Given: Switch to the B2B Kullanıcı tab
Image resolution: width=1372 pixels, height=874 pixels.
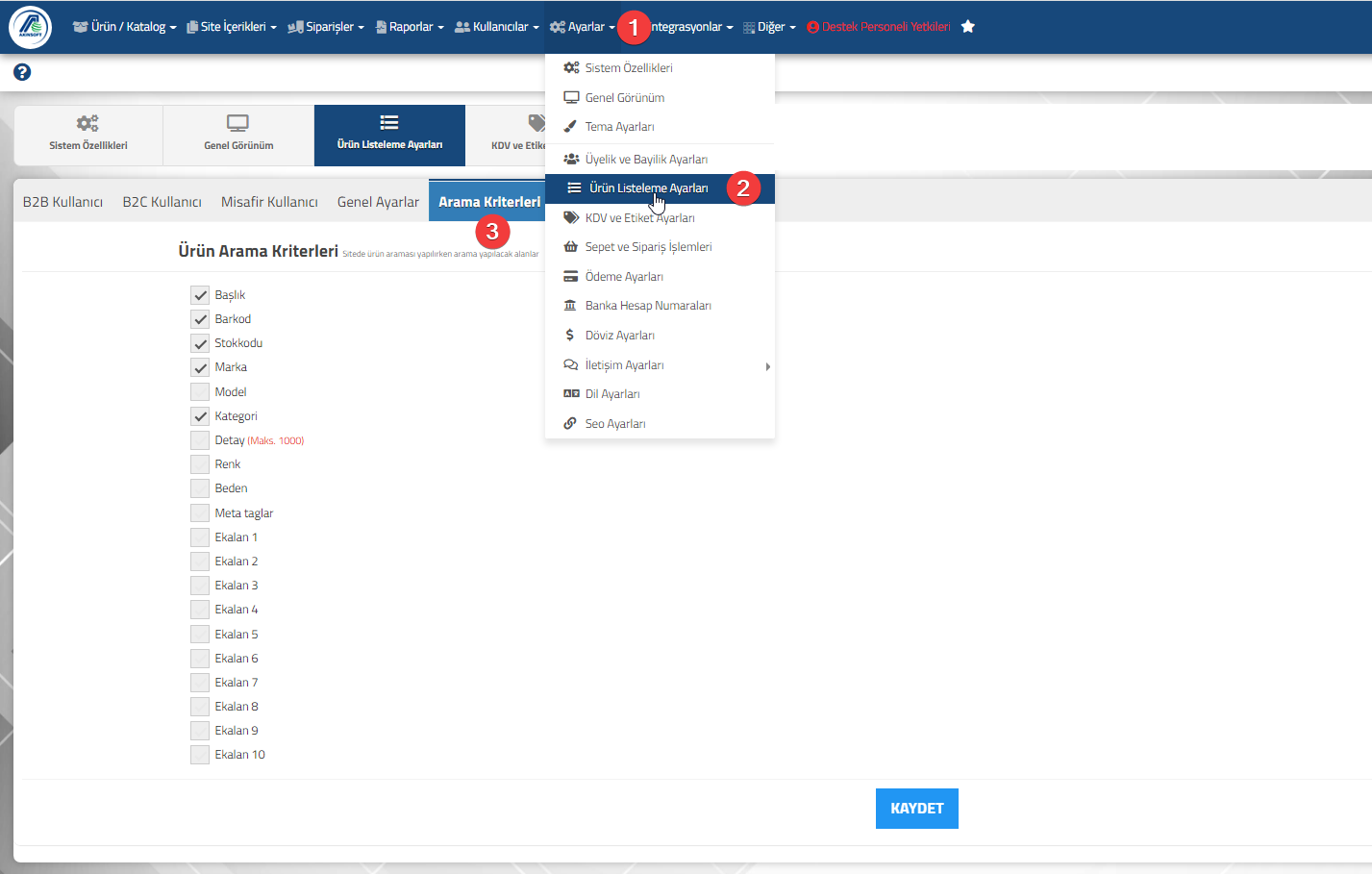Looking at the screenshot, I should [62, 202].
